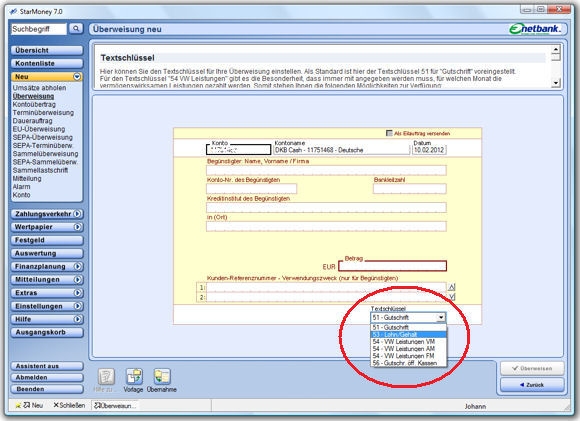580x421 pixels.
Task: Click the Zurück button
Action: pos(532,385)
